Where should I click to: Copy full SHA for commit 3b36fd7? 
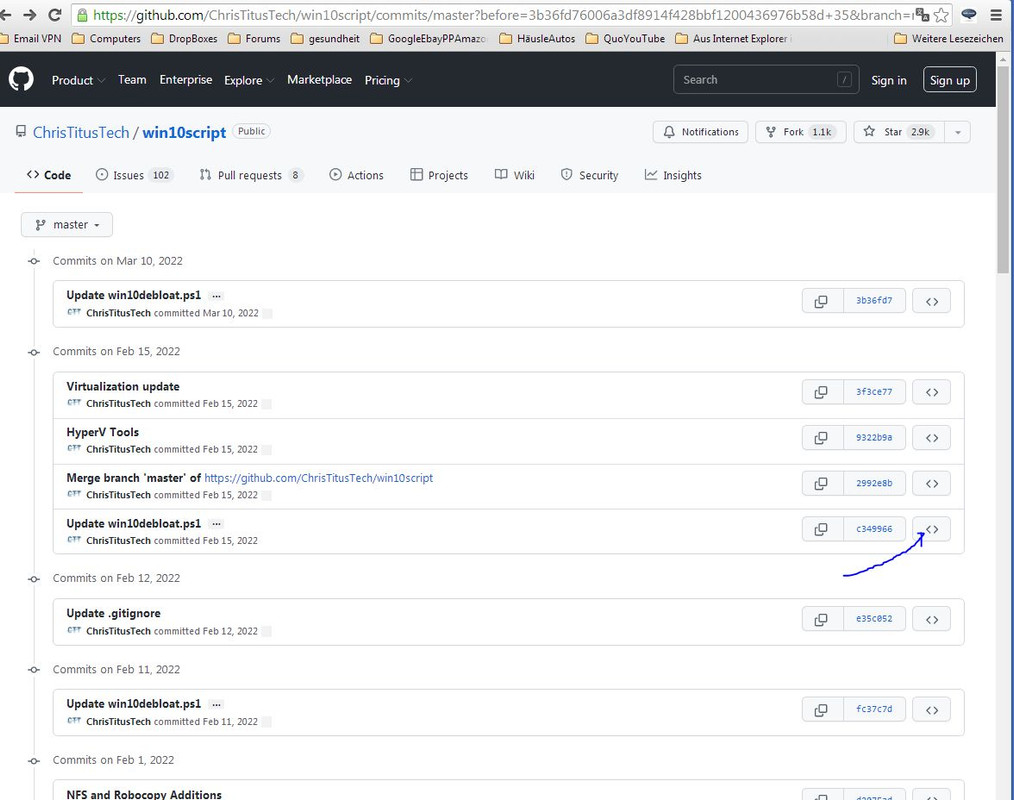click(x=822, y=301)
